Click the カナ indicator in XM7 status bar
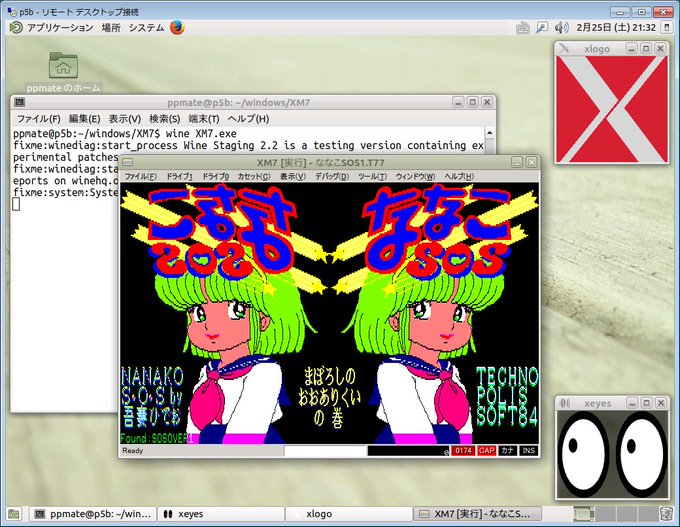 click(x=507, y=451)
